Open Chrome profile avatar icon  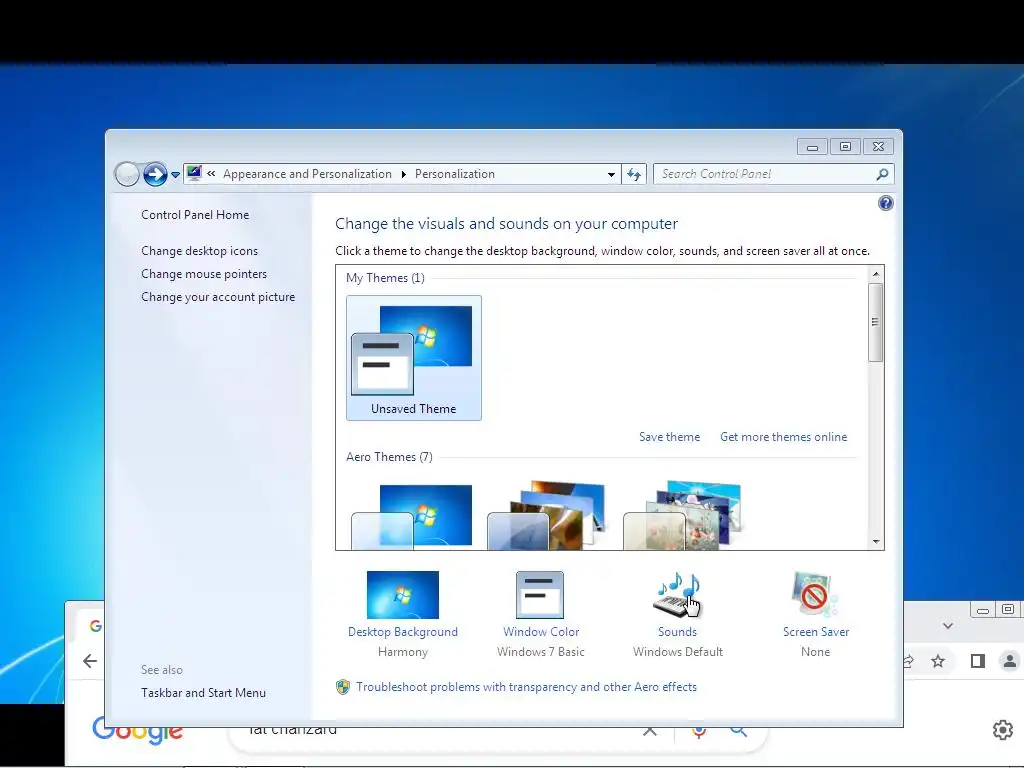(x=1010, y=661)
